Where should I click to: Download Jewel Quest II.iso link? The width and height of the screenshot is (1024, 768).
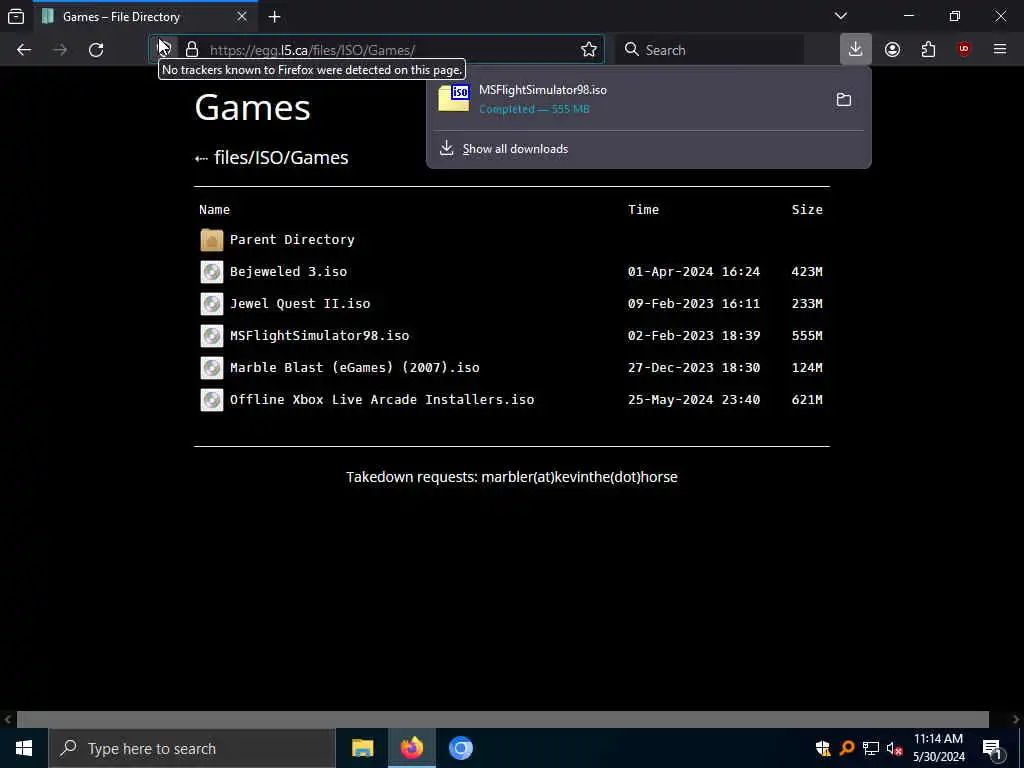(x=300, y=304)
